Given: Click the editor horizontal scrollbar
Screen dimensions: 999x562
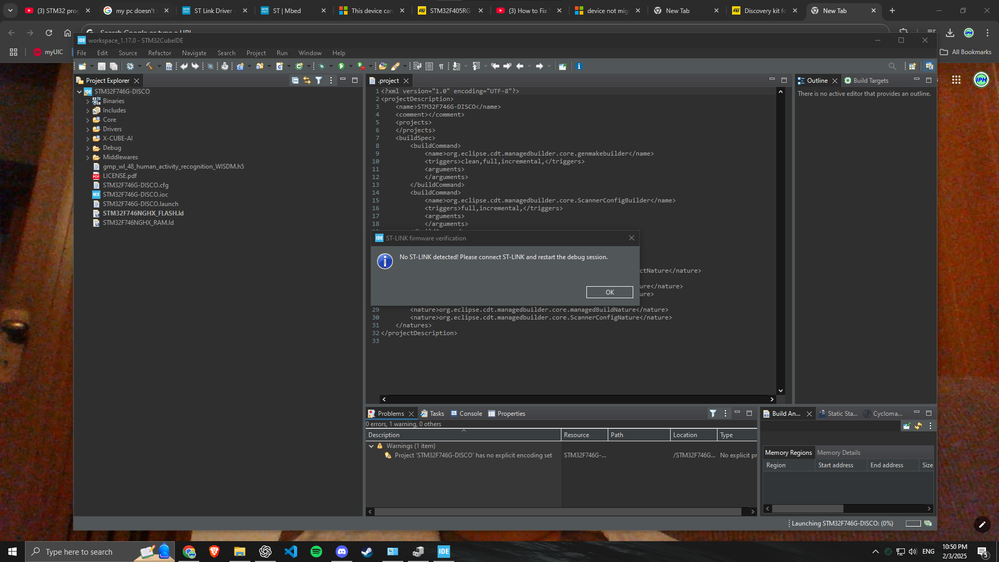Looking at the screenshot, I should tap(578, 399).
